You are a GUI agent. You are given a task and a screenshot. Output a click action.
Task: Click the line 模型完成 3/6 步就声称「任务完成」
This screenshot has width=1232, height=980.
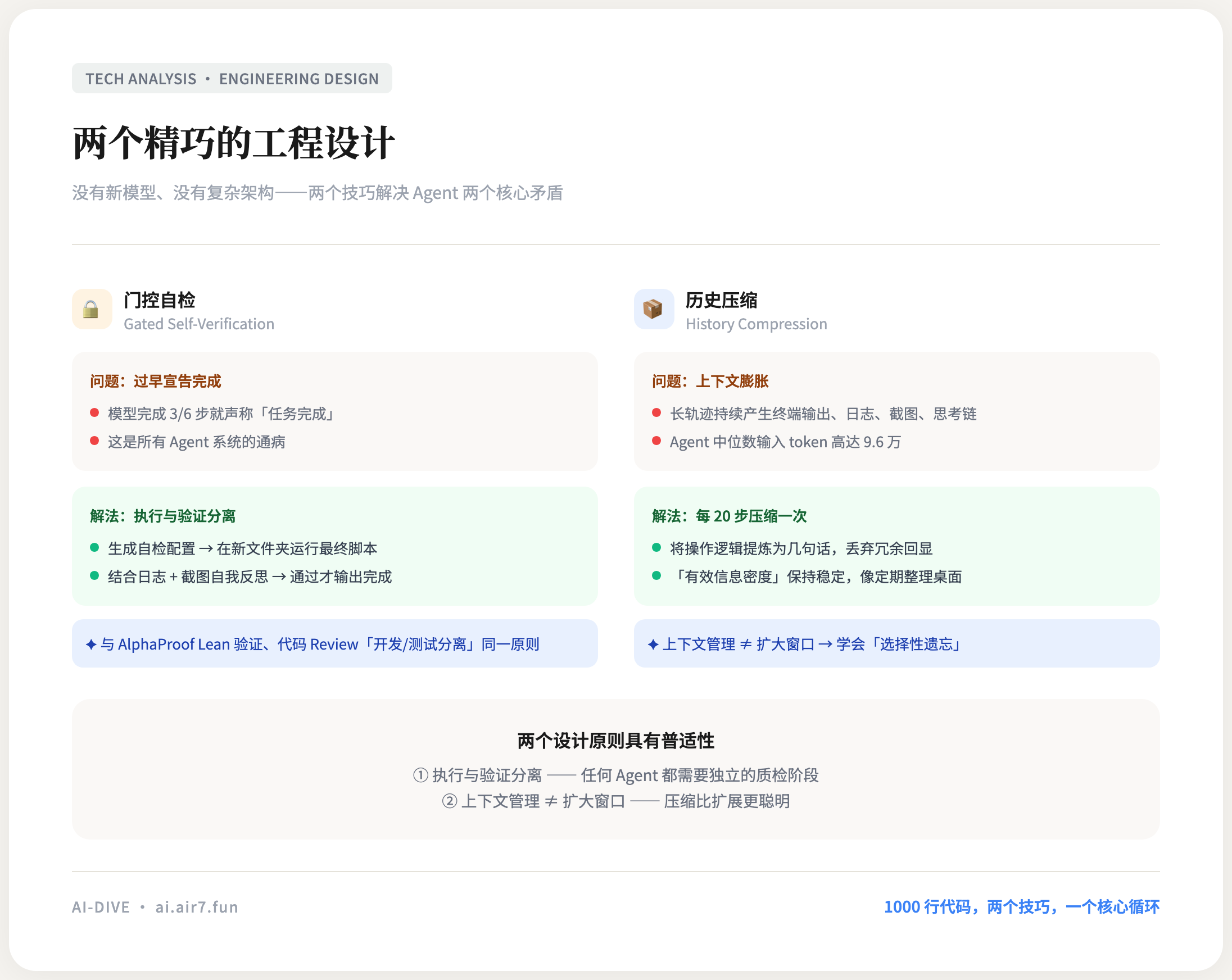pos(221,413)
